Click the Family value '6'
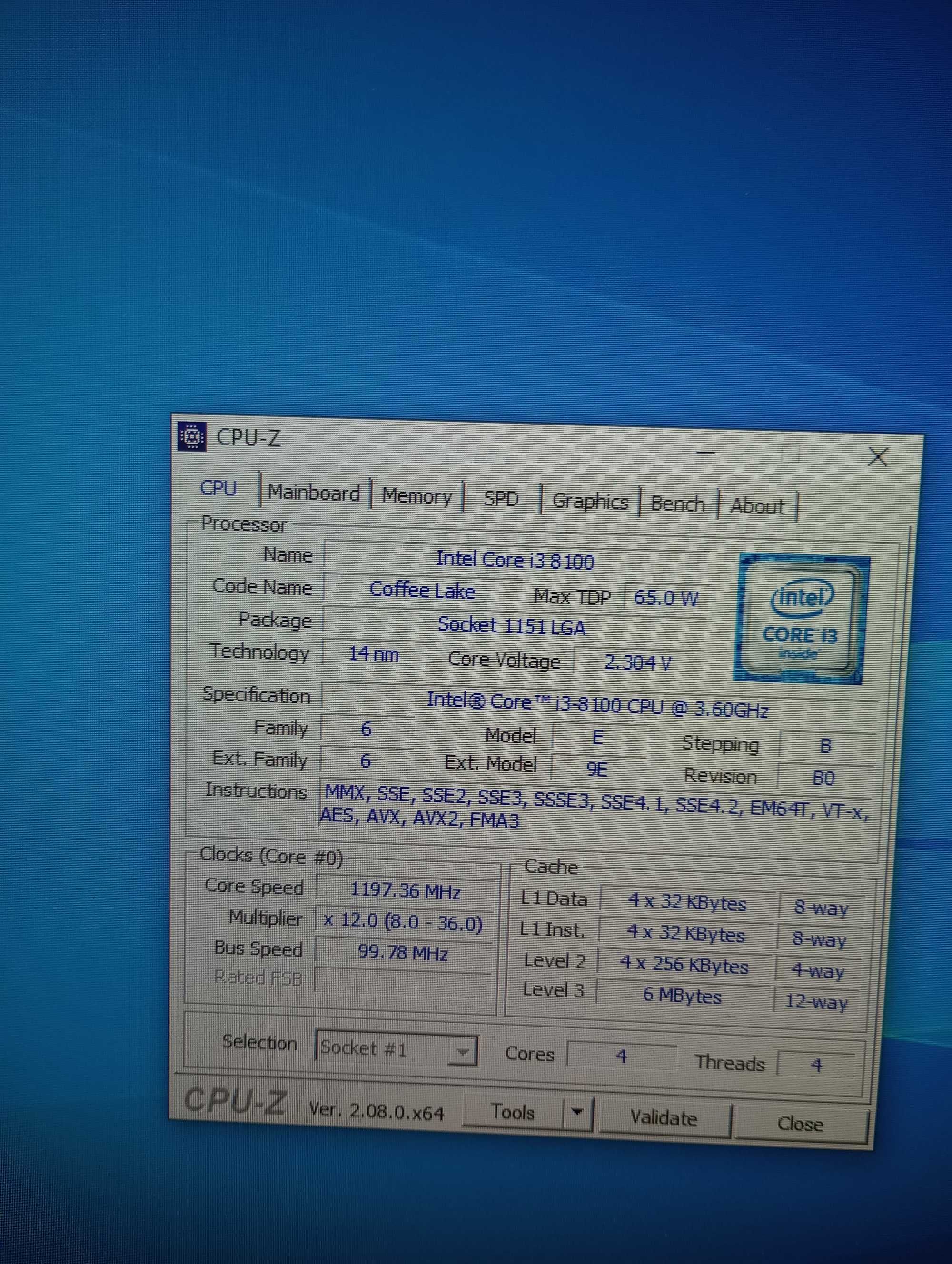Image resolution: width=952 pixels, height=1264 pixels. point(367,729)
